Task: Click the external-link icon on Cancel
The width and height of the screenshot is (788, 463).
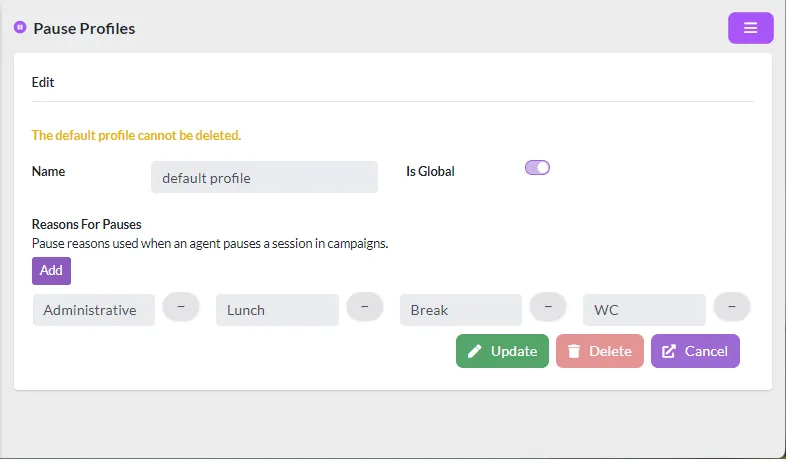Action: point(668,351)
